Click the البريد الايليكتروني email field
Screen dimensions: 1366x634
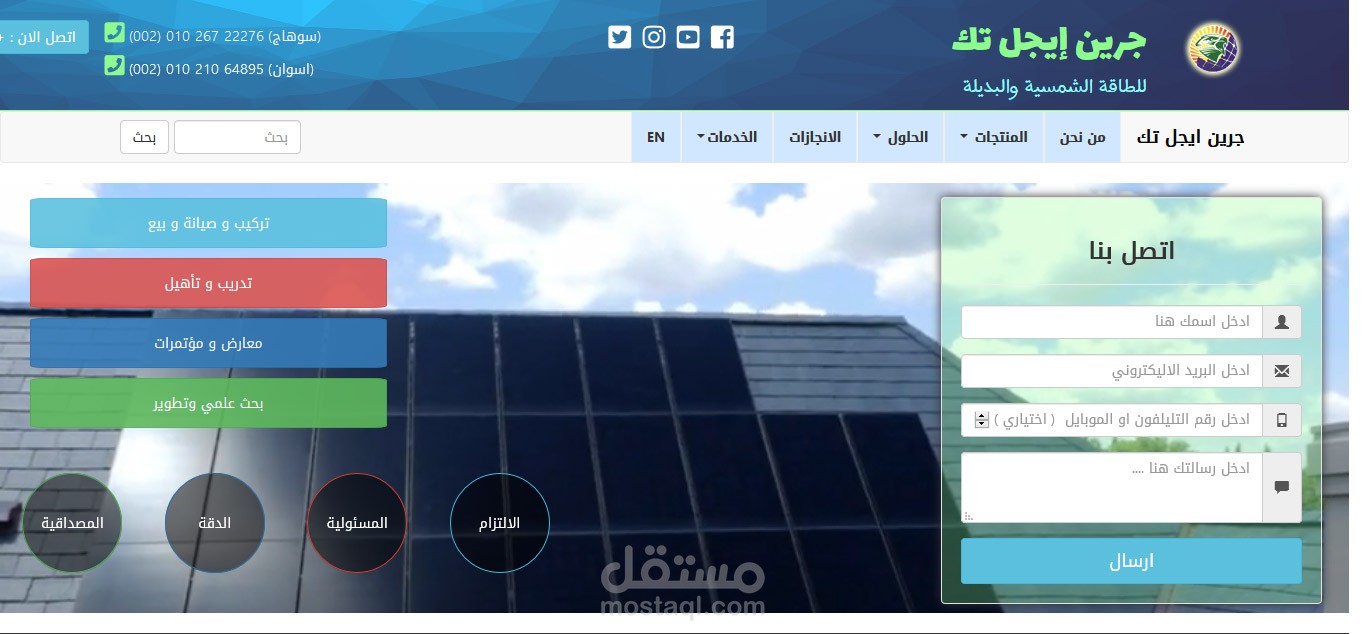(1112, 371)
